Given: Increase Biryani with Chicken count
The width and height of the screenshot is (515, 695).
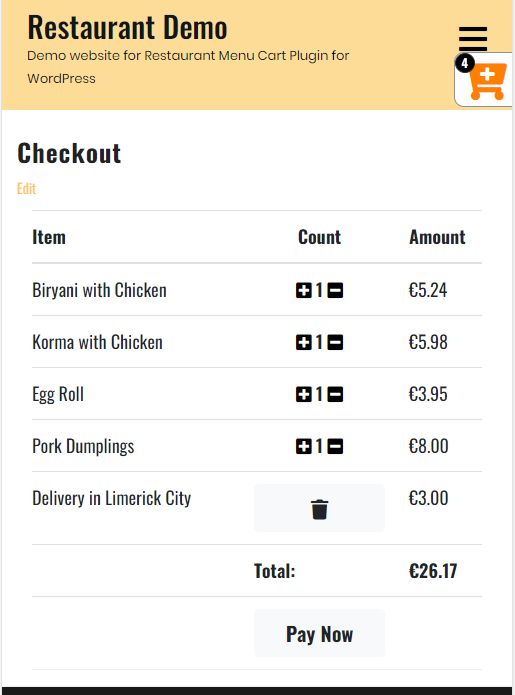Looking at the screenshot, I should click(x=304, y=290).
